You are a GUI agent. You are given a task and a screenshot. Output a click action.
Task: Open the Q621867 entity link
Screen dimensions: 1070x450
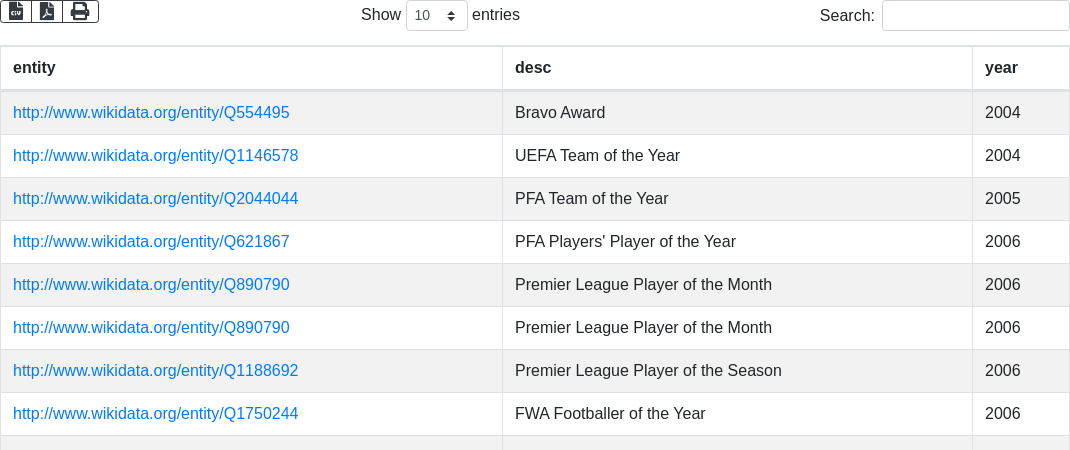151,242
